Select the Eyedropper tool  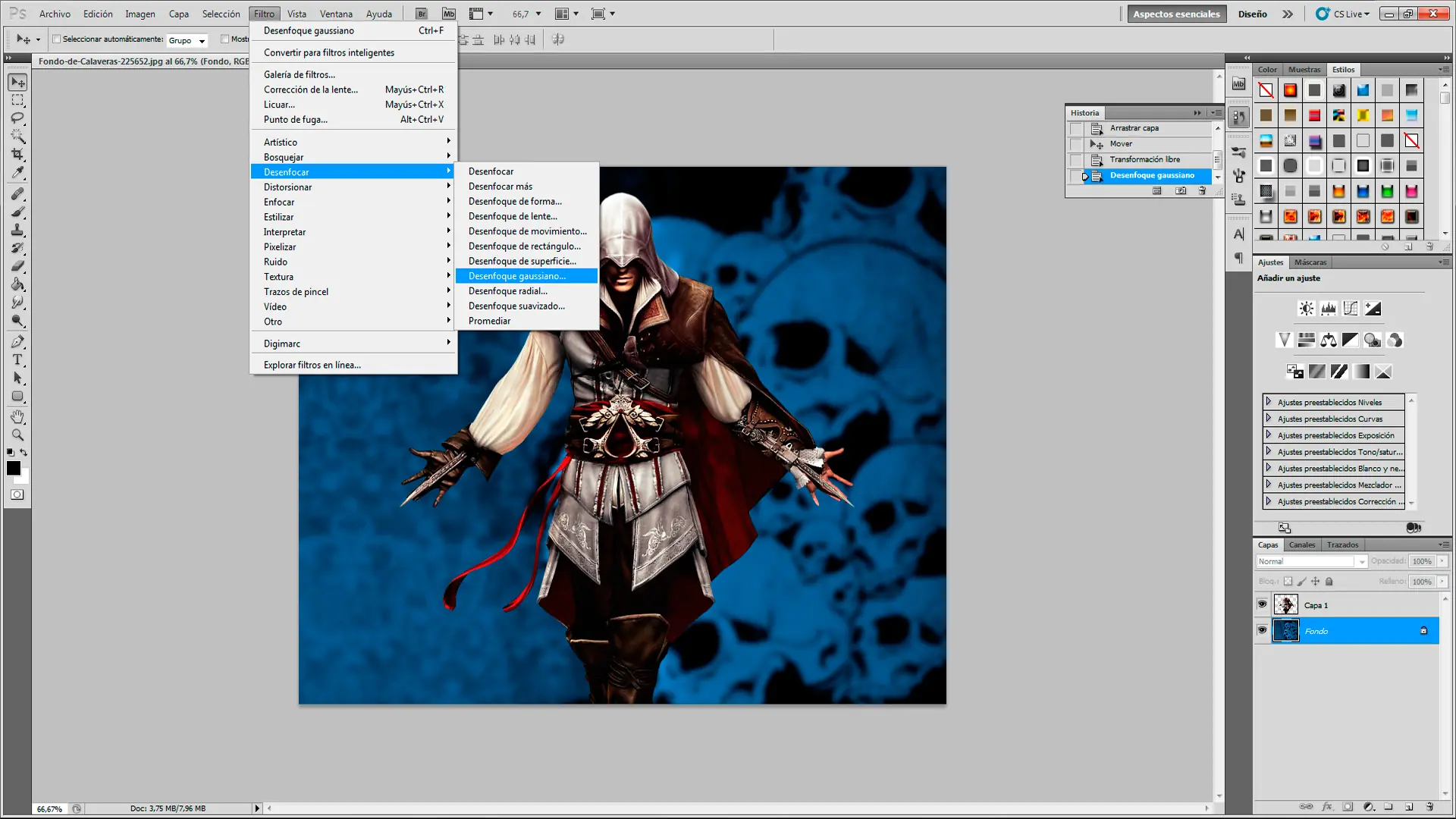17,173
